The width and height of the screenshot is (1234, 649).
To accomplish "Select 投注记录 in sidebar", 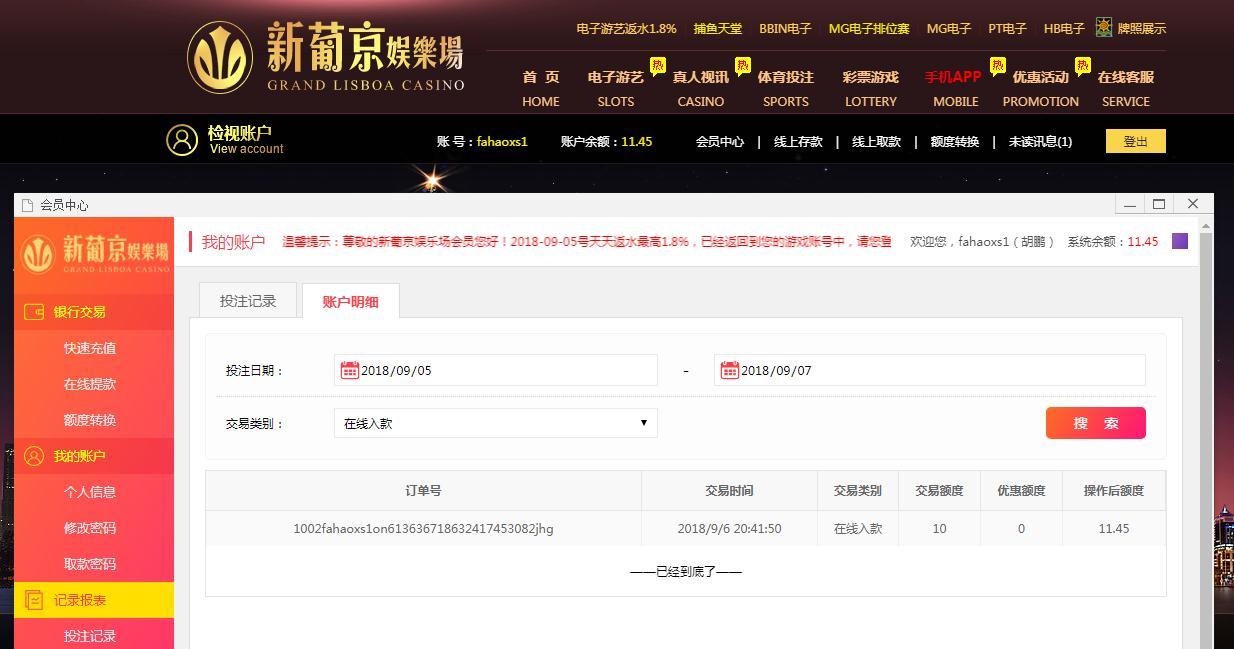I will click(x=90, y=636).
